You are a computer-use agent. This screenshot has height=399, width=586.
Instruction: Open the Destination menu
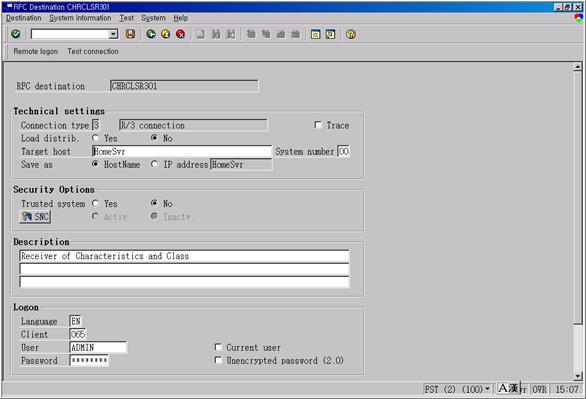click(x=24, y=18)
